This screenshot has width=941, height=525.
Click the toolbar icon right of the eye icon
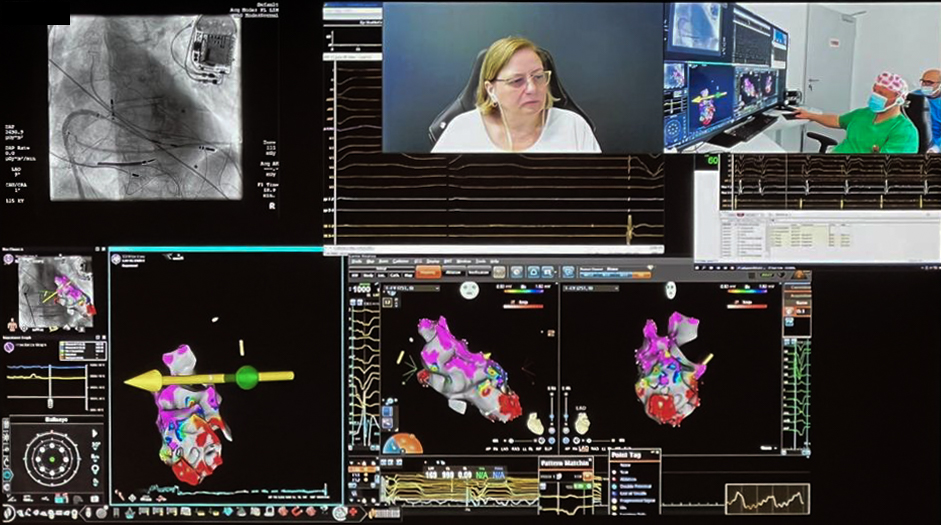[x=532, y=272]
